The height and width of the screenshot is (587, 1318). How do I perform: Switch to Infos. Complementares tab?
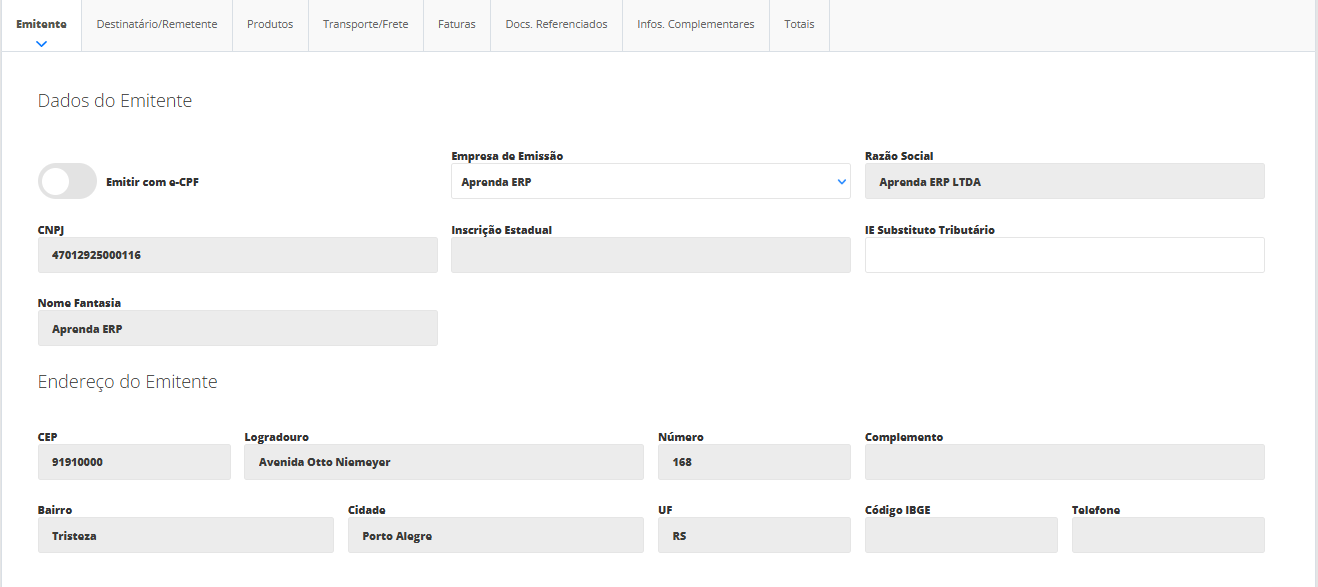695,24
